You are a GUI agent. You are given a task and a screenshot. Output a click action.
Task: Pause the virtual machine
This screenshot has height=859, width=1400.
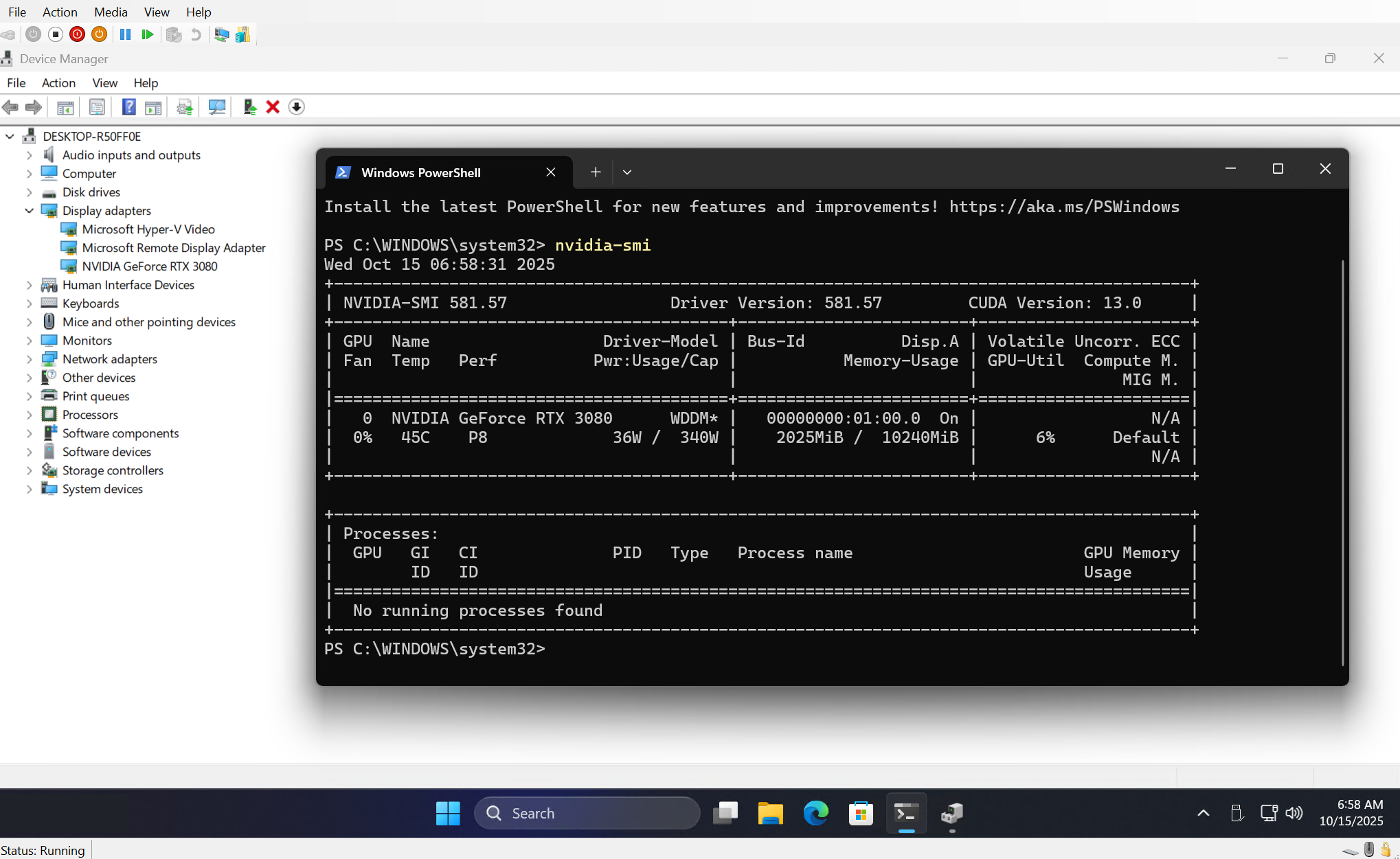[125, 34]
